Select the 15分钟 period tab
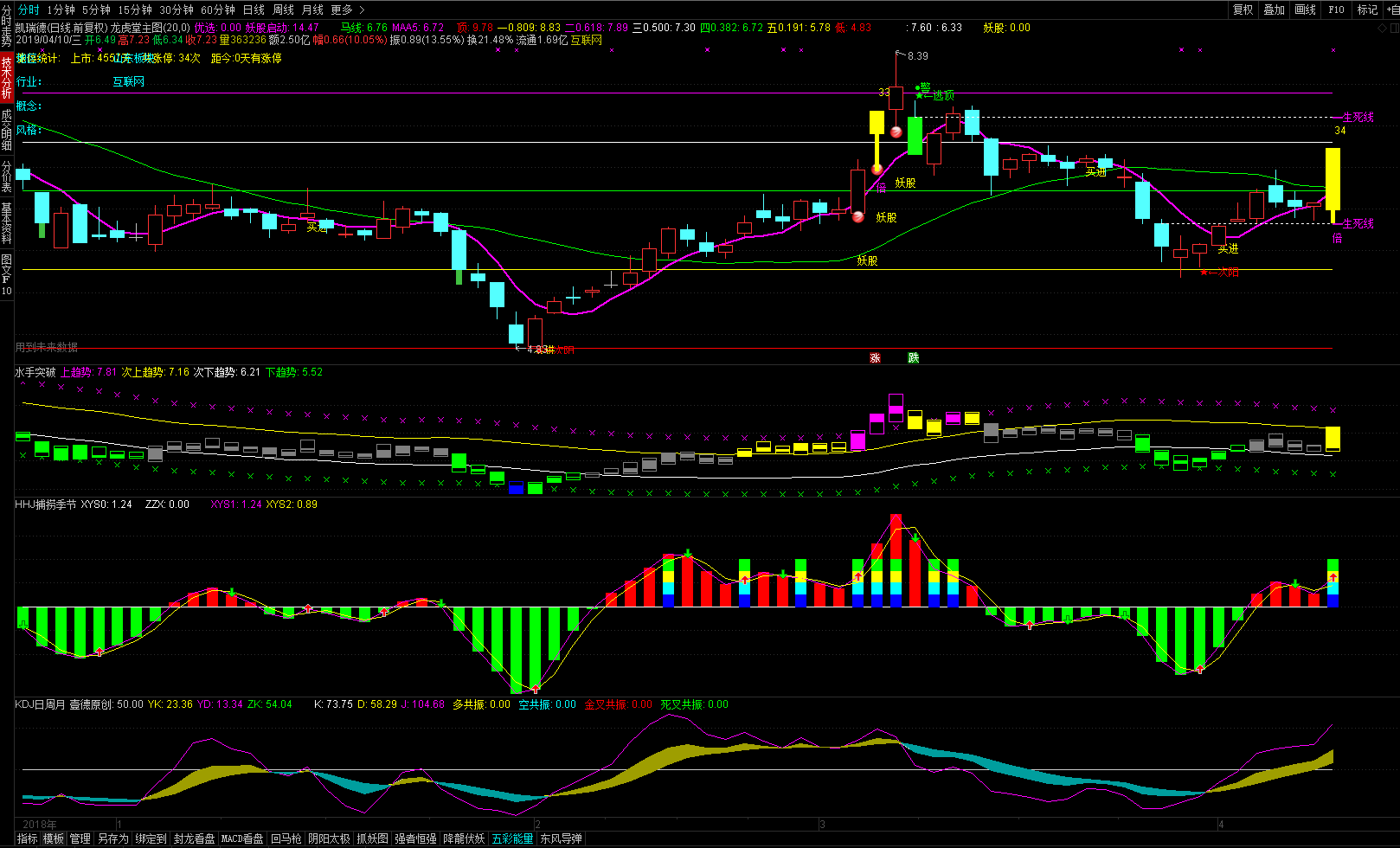Screen dimensions: 1400x848 pyautogui.click(x=135, y=10)
